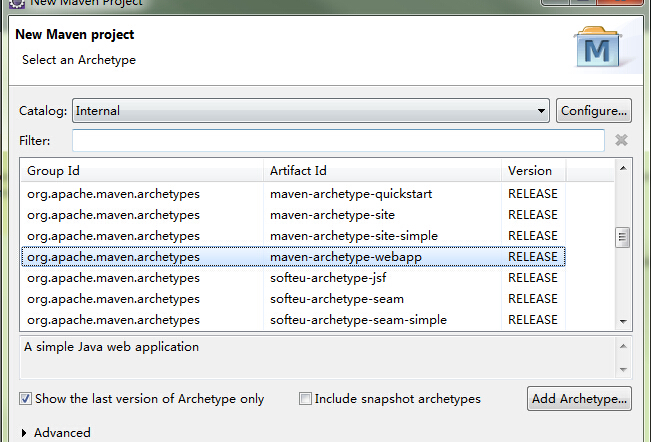This screenshot has width=651, height=442.
Task: Focus the Filter input field
Action: (338, 140)
